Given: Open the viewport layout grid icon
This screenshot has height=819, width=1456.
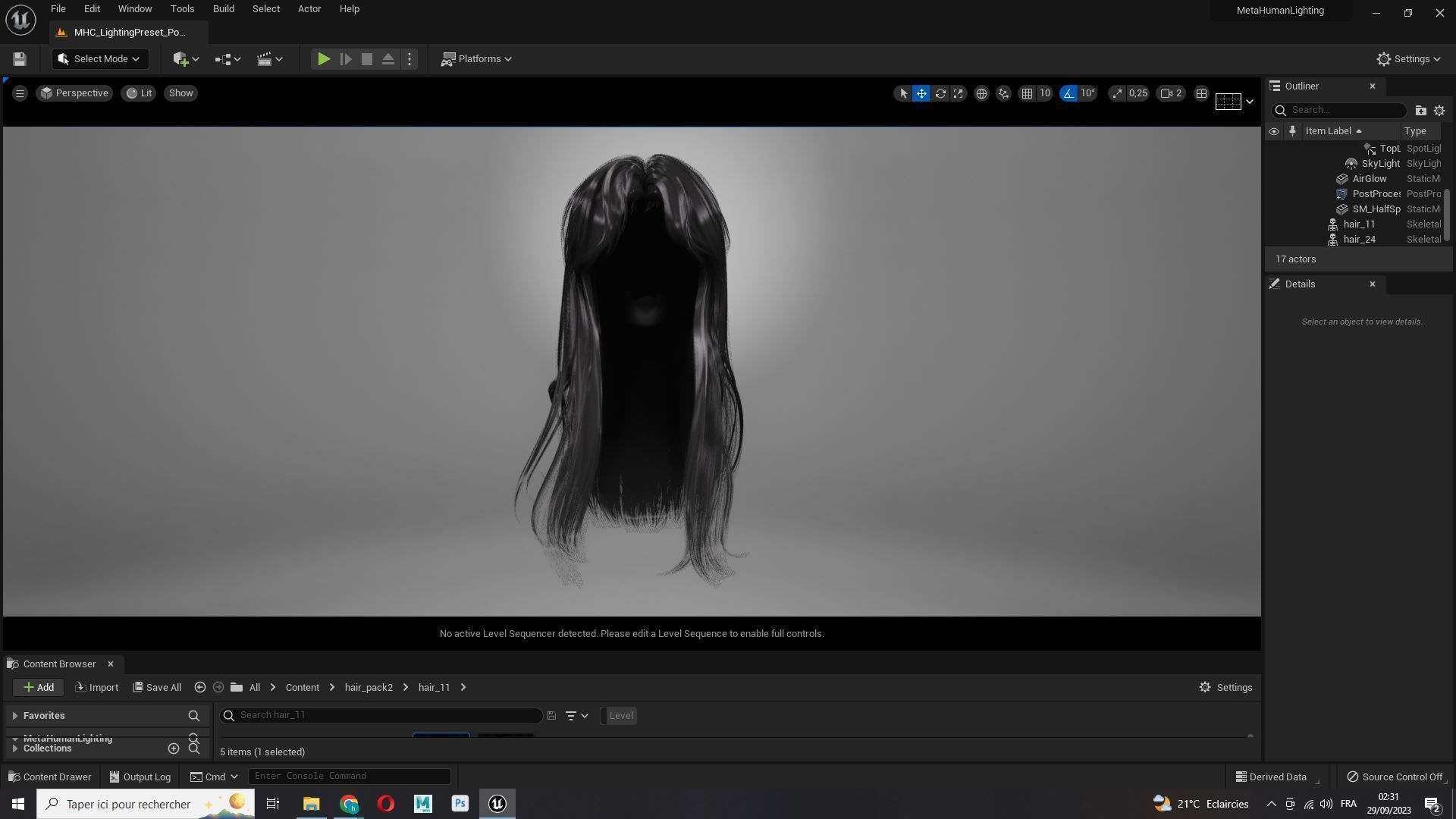Looking at the screenshot, I should point(1201,93).
